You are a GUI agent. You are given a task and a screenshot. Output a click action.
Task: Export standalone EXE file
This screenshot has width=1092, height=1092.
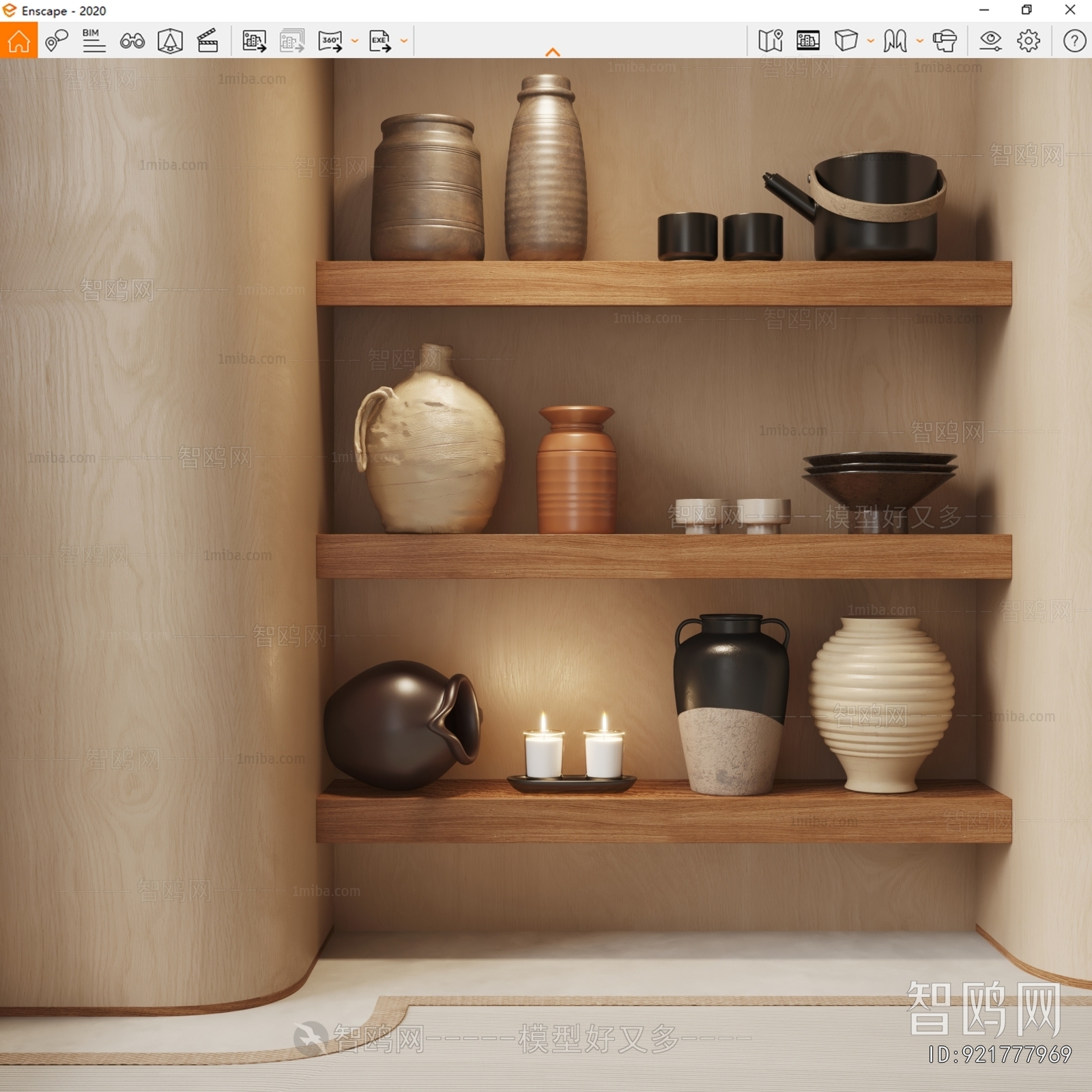point(380,41)
